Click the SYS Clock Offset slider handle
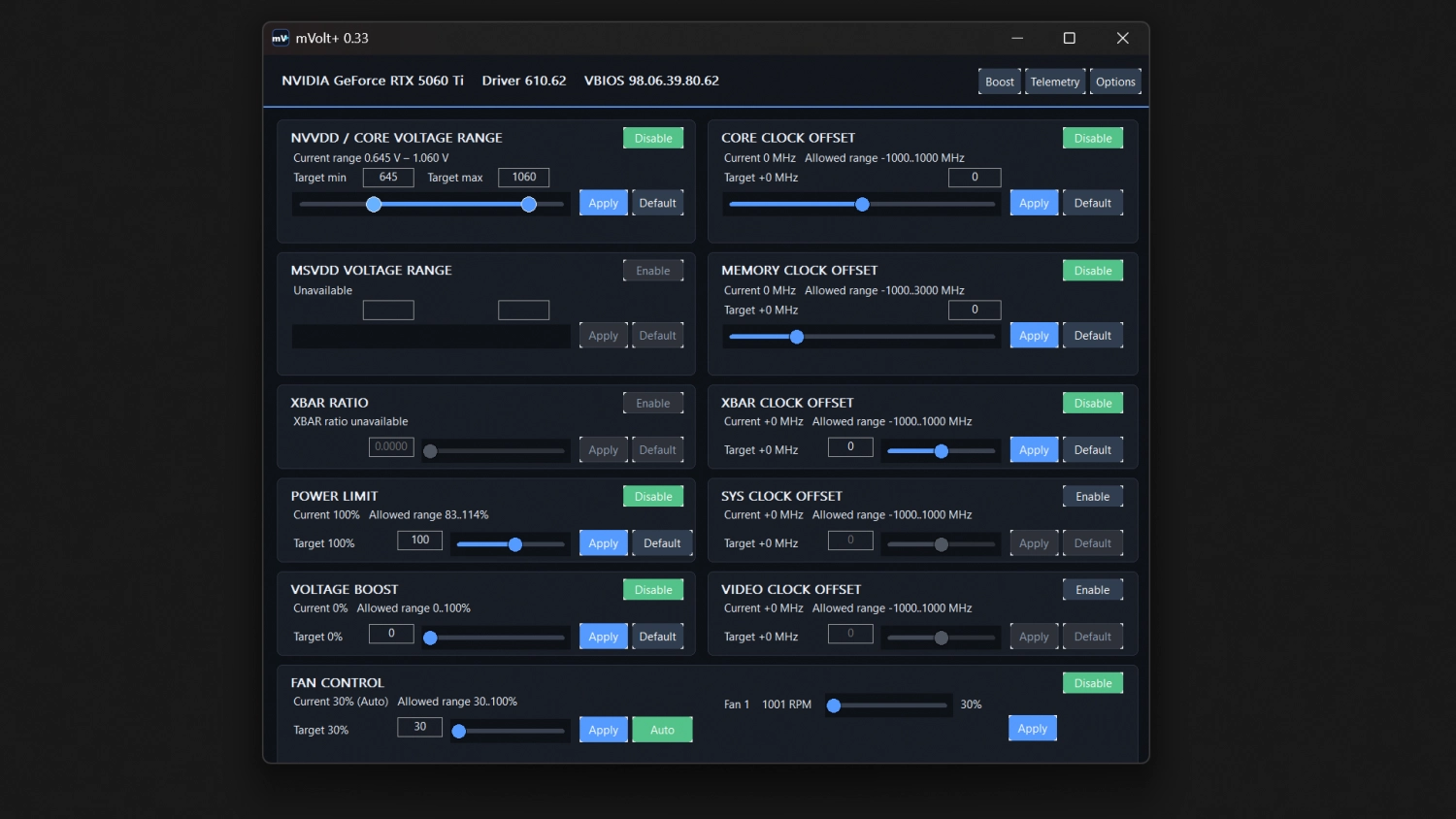Viewport: 1456px width, 819px height. (942, 544)
